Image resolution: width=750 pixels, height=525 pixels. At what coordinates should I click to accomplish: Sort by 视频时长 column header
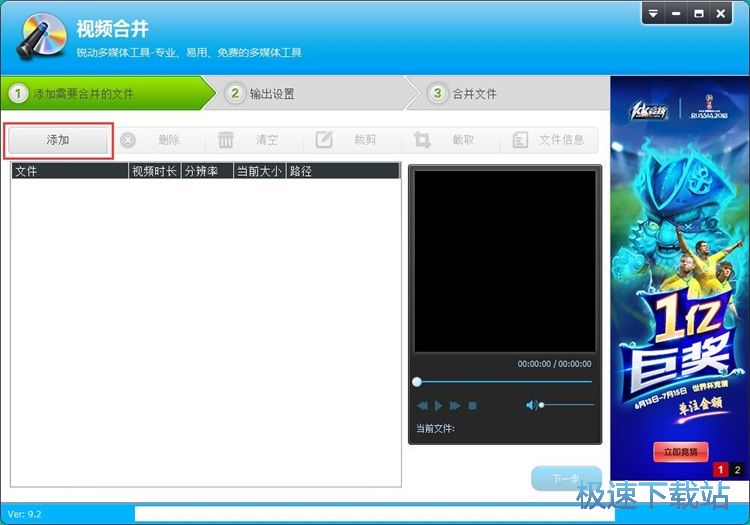tap(154, 171)
